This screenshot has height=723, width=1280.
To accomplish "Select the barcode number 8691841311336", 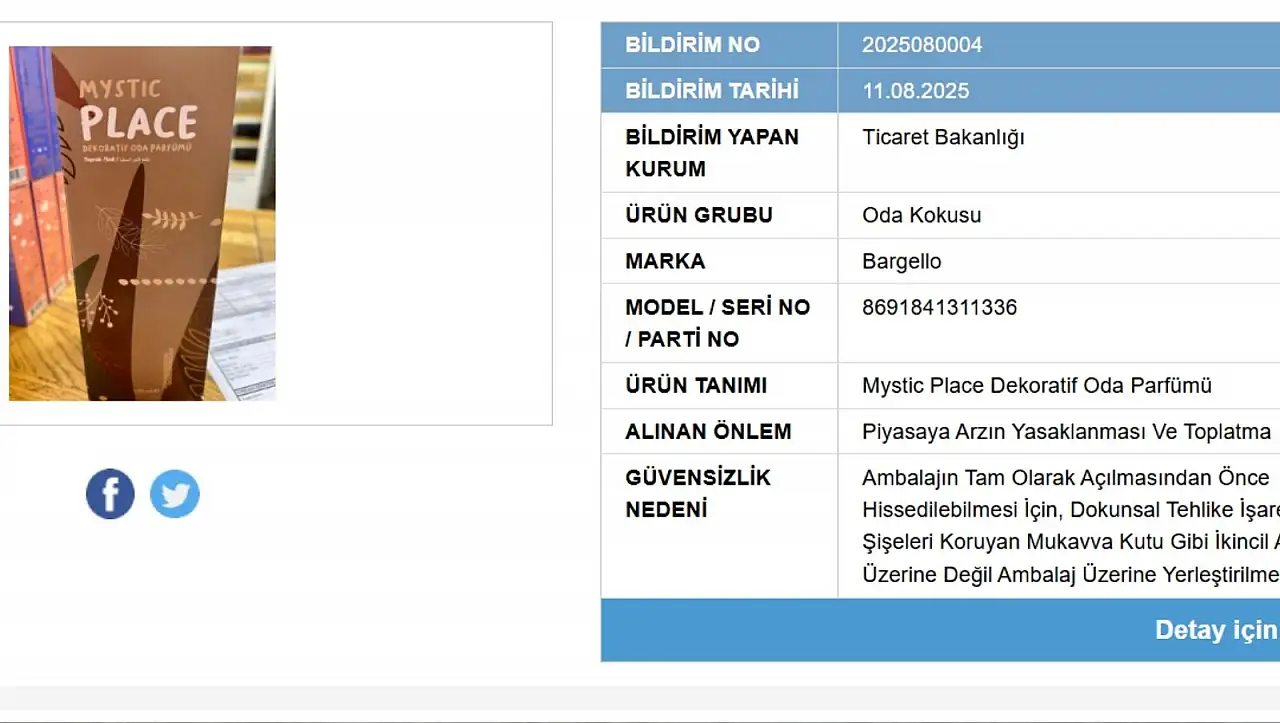I will click(939, 307).
